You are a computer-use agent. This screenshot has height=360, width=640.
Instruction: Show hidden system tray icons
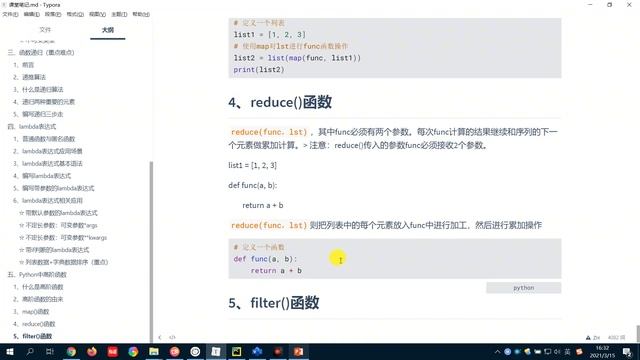(497, 351)
